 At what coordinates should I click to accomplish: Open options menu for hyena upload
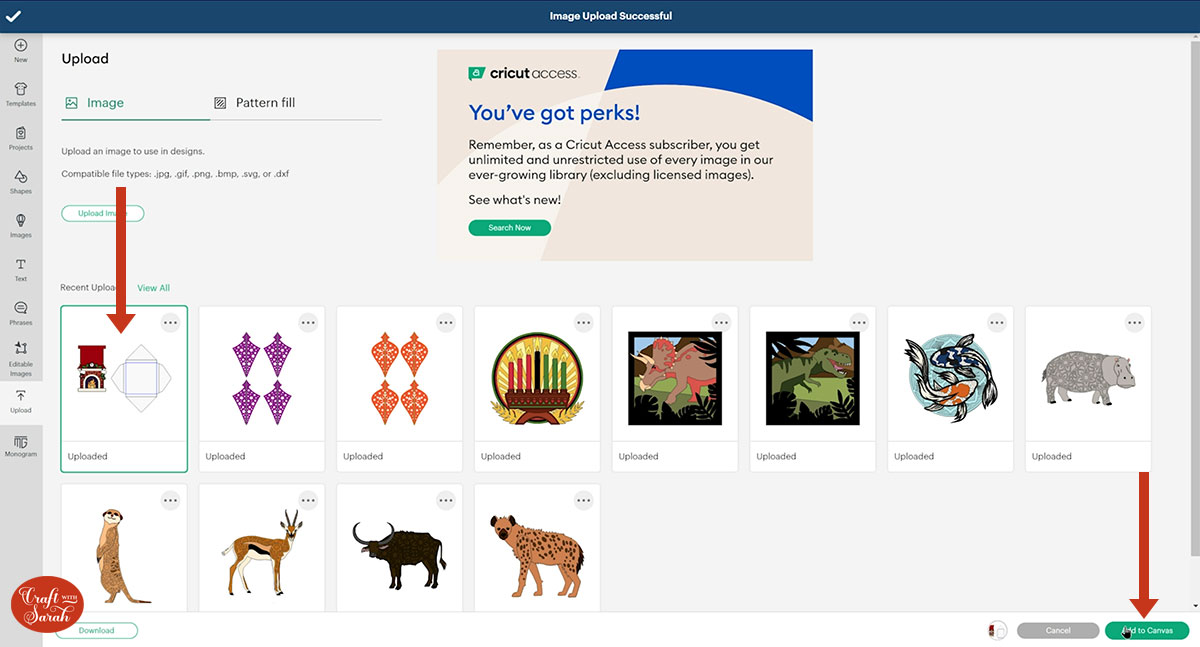(584, 500)
